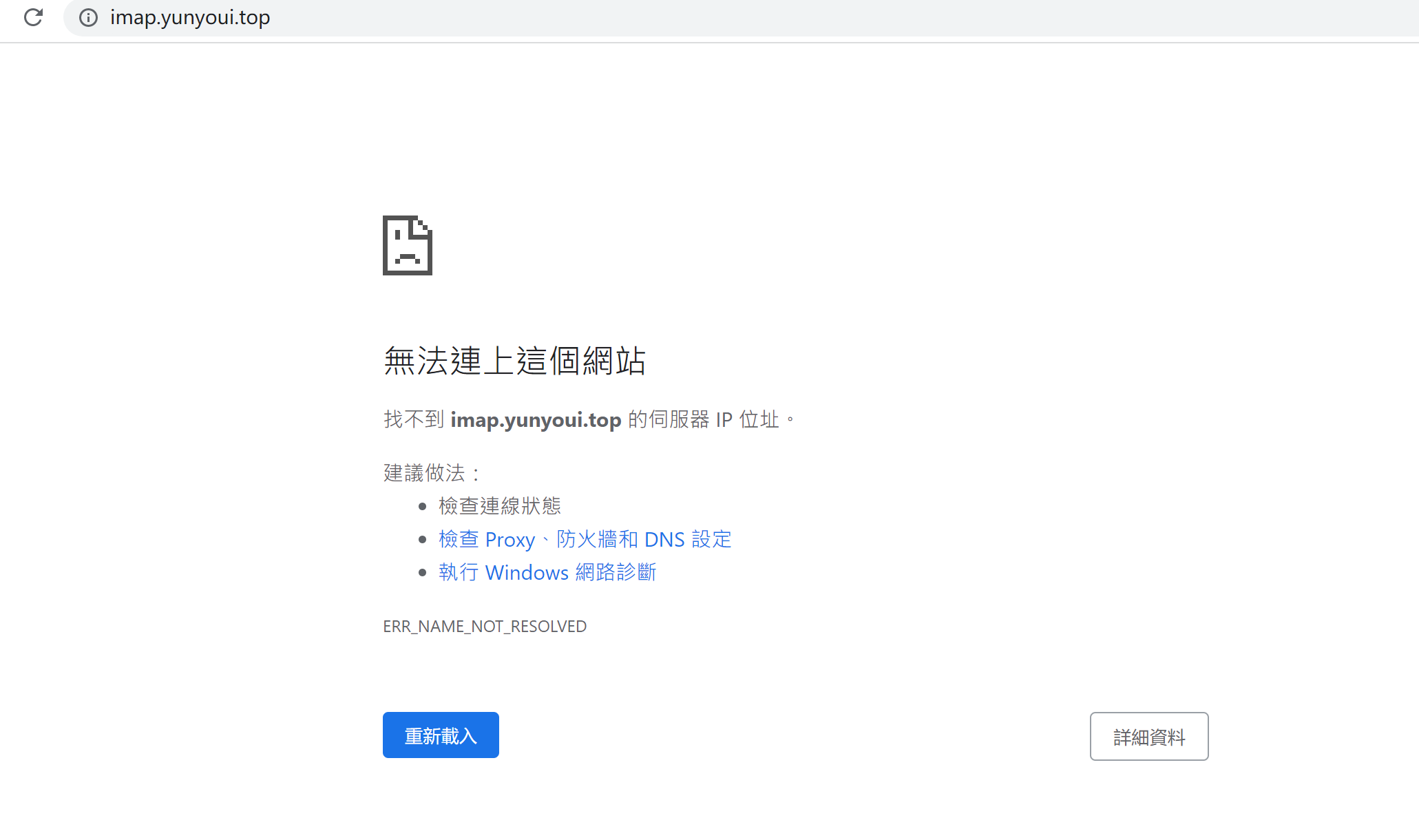Open the 檢查 Proxy、防火牆和 DNS 設定 link
The height and width of the screenshot is (840, 1419).
[585, 539]
